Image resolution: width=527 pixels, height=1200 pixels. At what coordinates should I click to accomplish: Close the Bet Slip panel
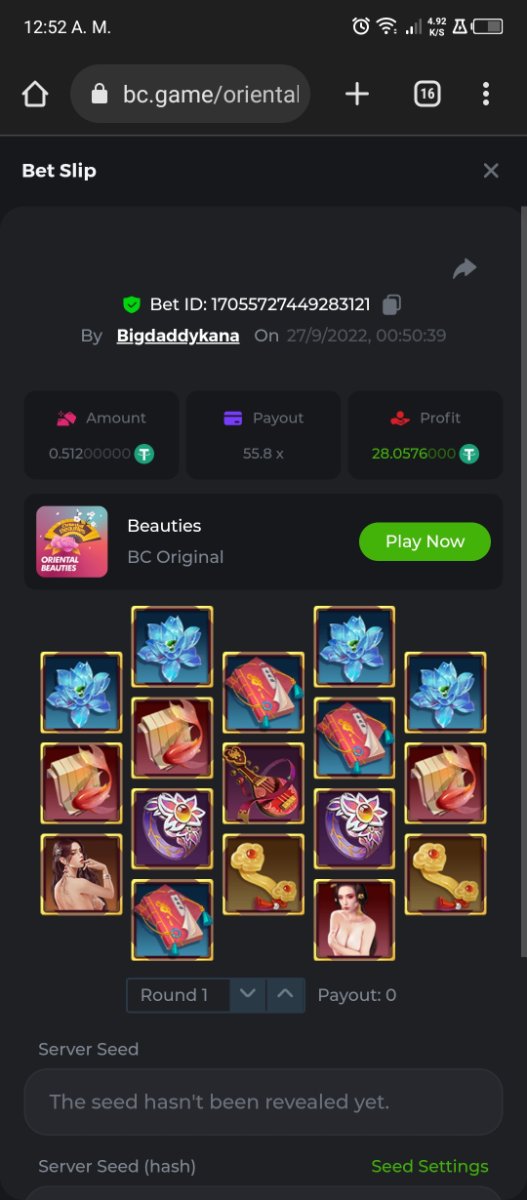491,171
